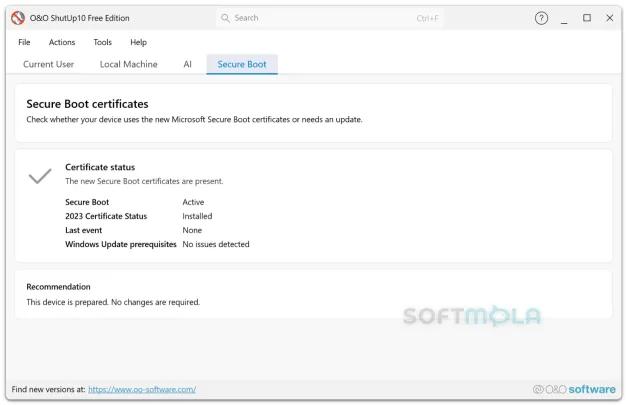Viewport: 627px width, 405px height.
Task: Click the 'Secure Boot certificates' heading
Action: click(x=87, y=104)
